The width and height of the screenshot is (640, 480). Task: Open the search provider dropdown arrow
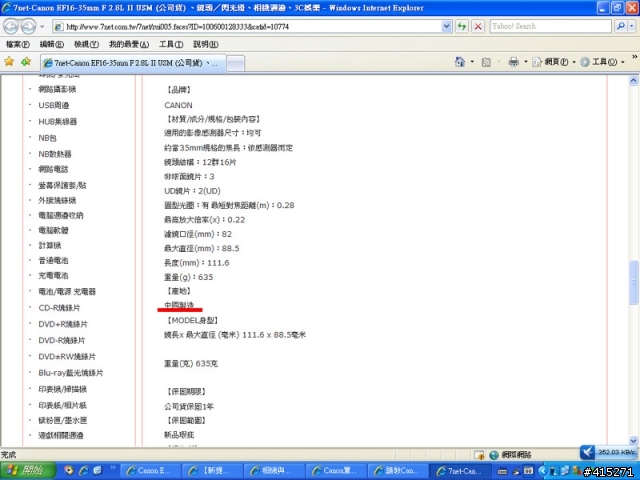pyautogui.click(x=632, y=27)
